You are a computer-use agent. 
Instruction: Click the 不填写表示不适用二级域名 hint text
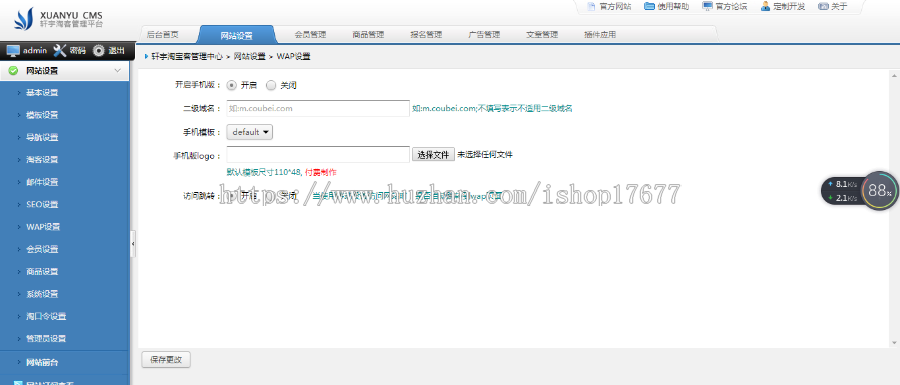(x=525, y=108)
